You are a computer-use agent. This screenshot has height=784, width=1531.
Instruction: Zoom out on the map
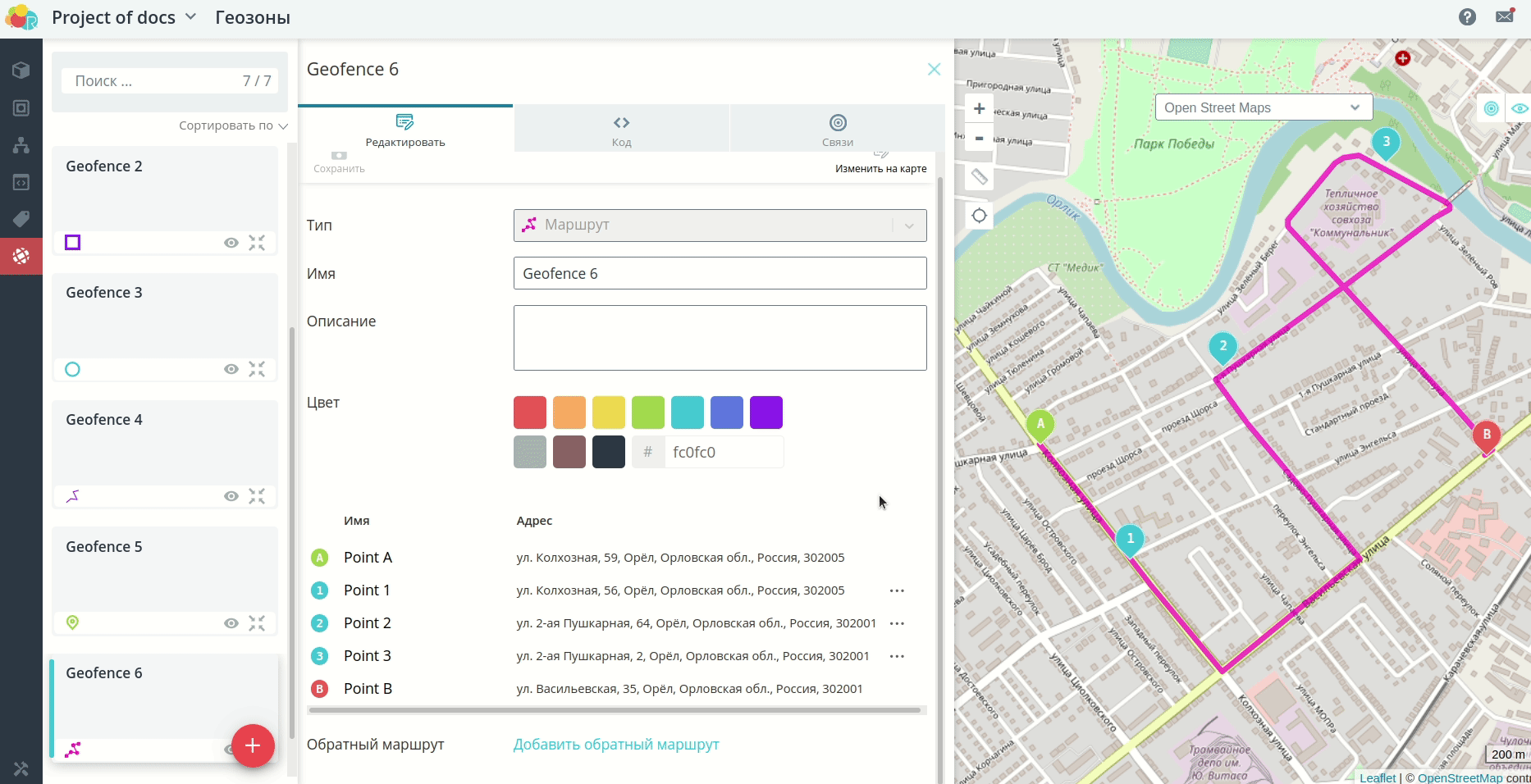coord(979,138)
